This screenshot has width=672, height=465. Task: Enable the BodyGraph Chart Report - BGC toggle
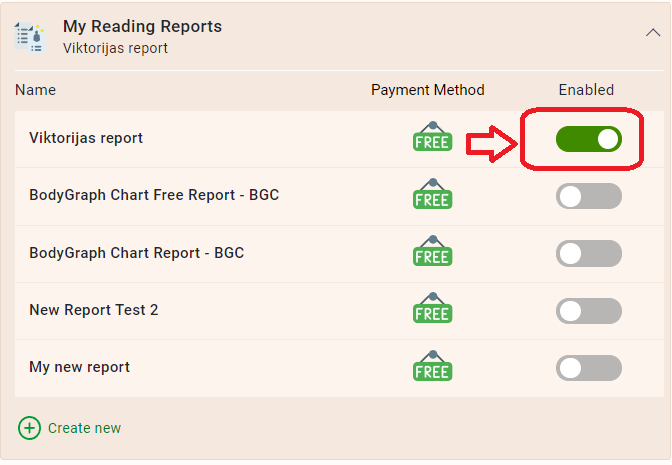coord(588,253)
